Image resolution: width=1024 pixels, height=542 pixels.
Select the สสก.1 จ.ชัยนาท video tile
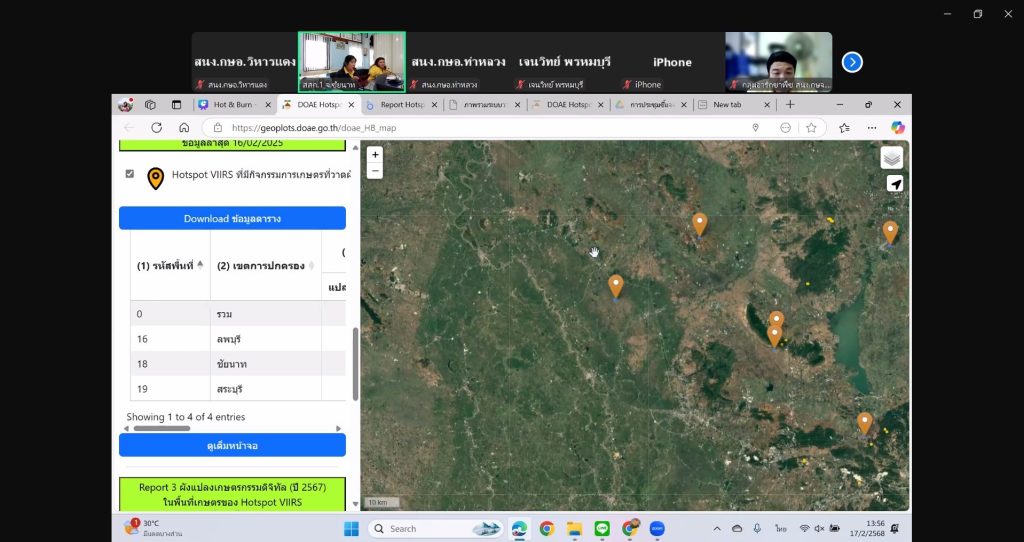click(352, 62)
